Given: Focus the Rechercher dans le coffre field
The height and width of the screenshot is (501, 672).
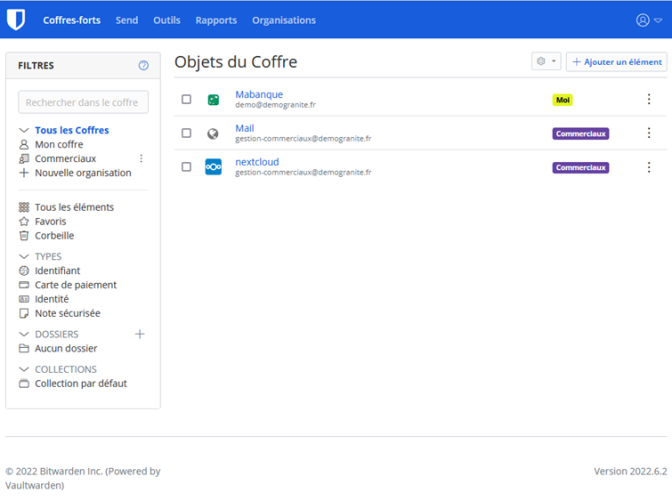Looking at the screenshot, I should pyautogui.click(x=83, y=102).
